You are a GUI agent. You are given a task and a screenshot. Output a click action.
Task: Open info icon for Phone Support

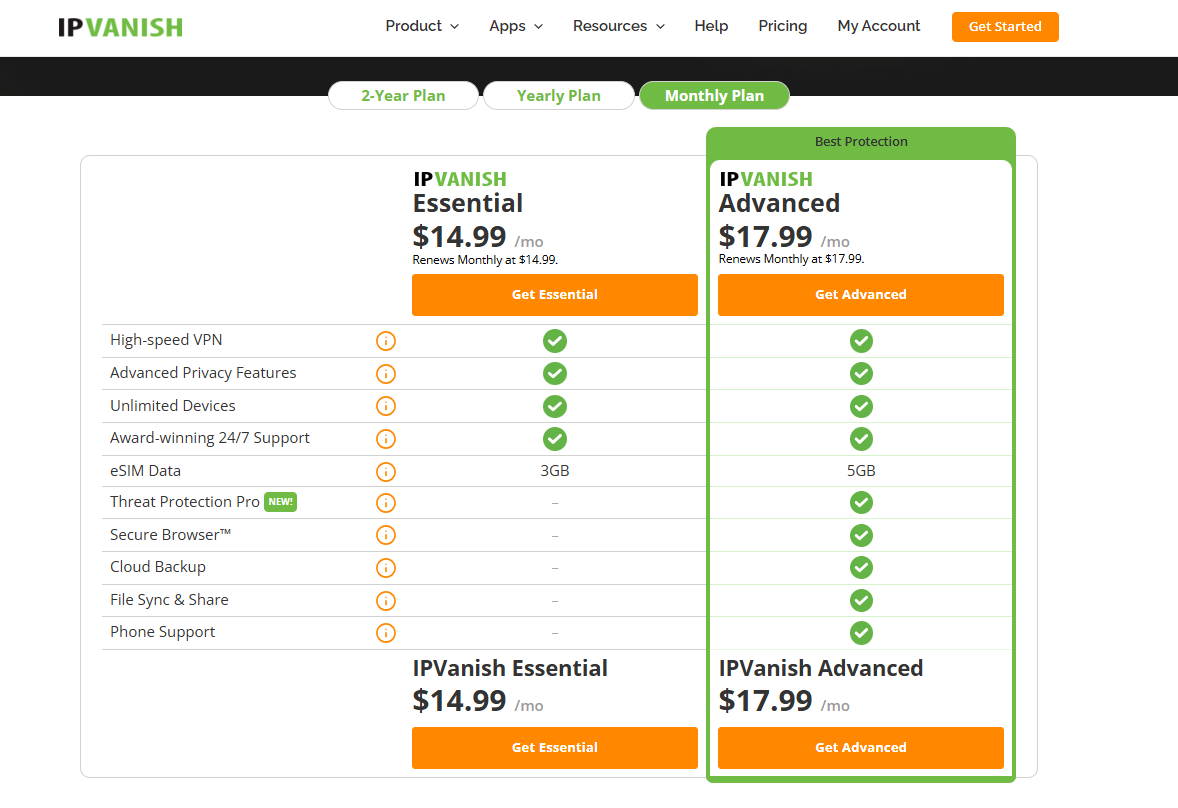pos(385,633)
